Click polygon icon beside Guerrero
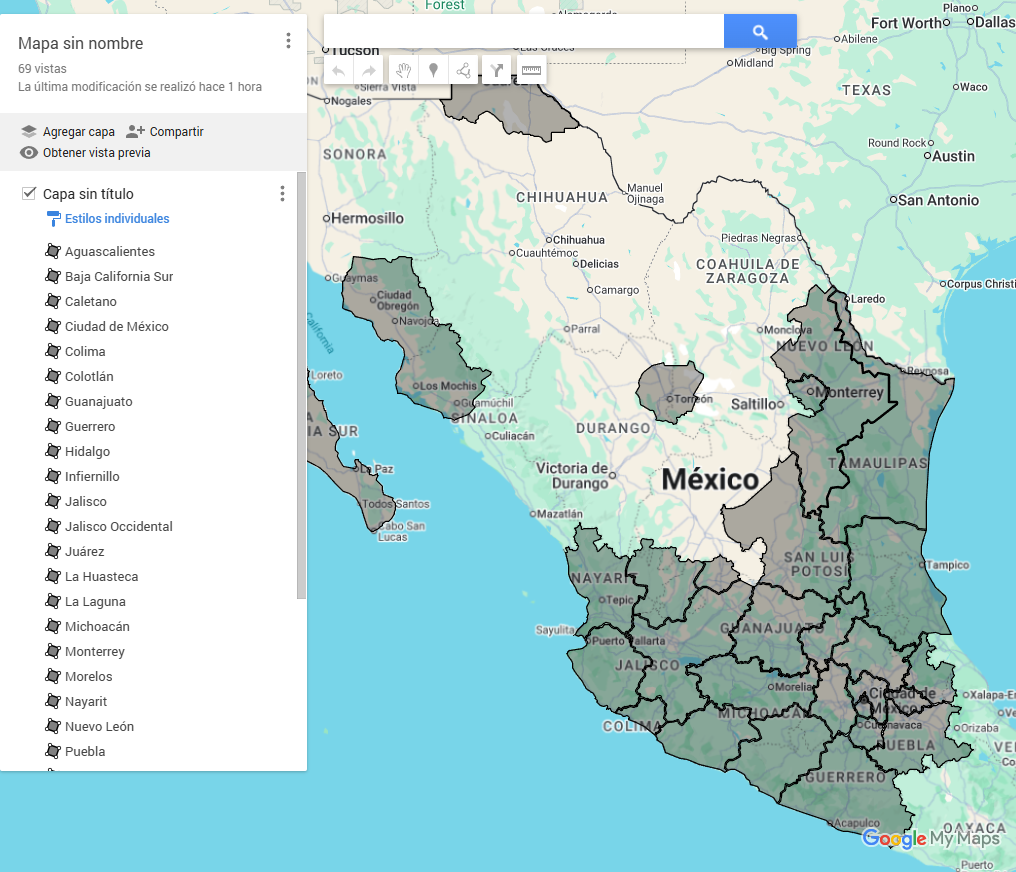 [53, 426]
